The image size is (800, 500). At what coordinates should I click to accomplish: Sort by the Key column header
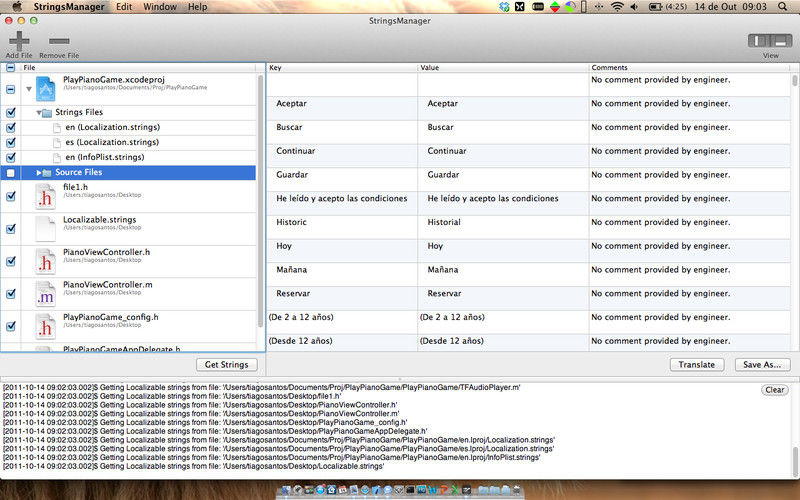pyautogui.click(x=342, y=67)
